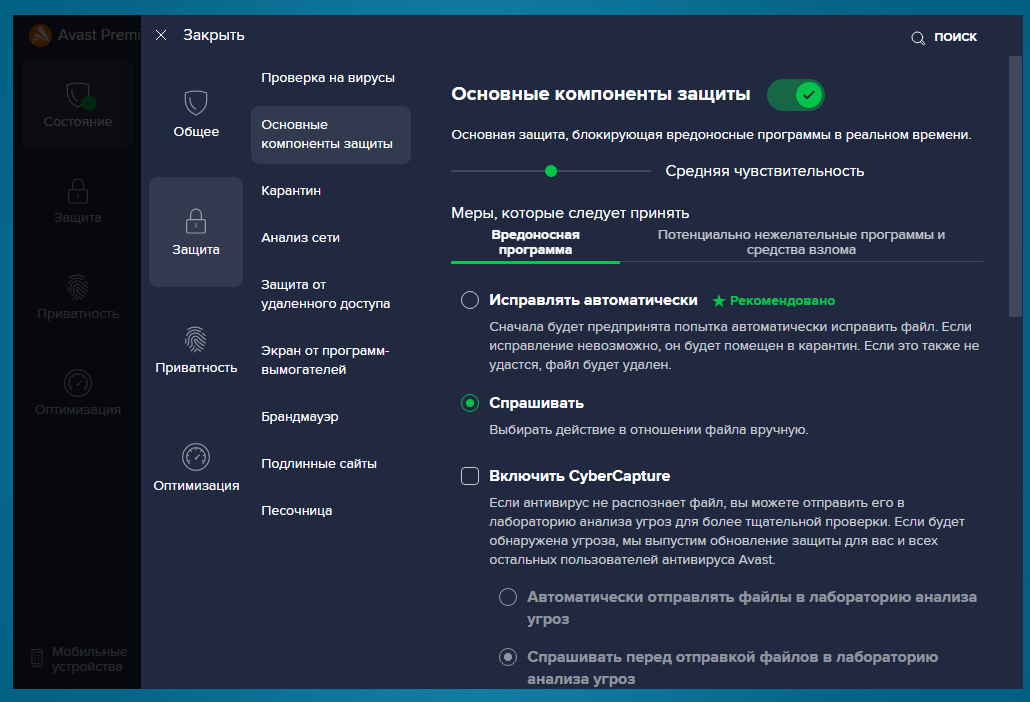This screenshot has height=702, width=1030.
Task: Click the Закрыть label
Action: click(213, 35)
